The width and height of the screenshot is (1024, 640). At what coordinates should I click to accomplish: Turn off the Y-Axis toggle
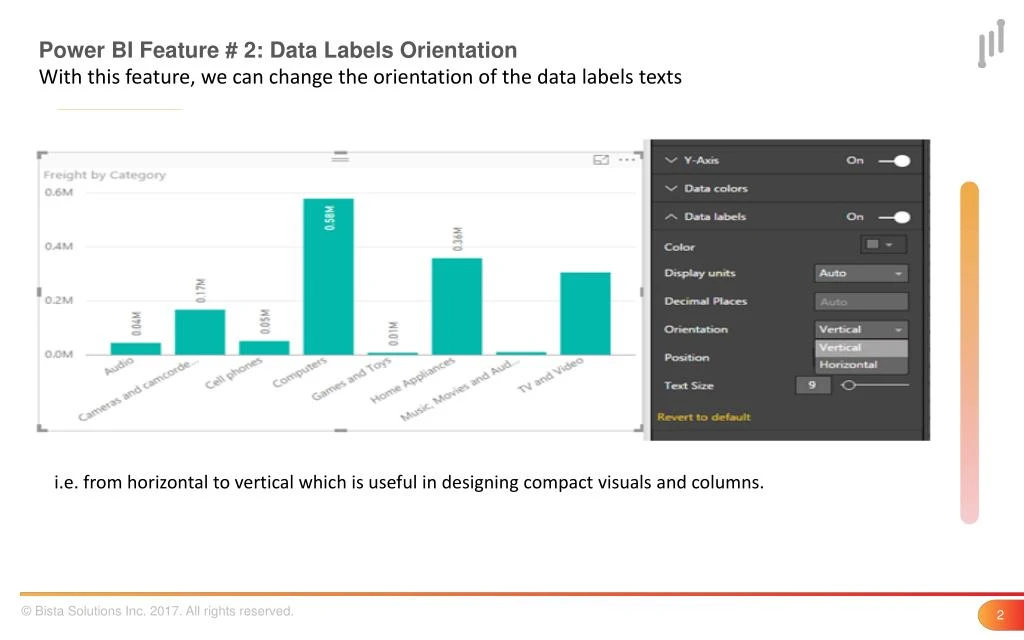pos(899,160)
